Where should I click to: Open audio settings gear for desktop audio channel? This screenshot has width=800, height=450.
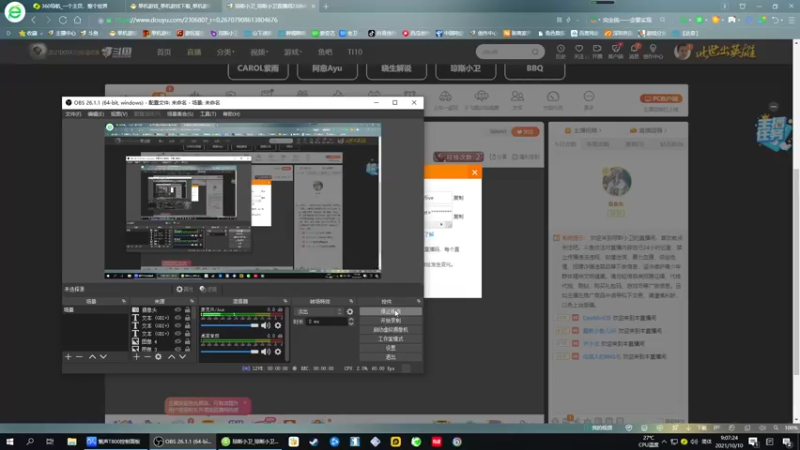[x=278, y=352]
